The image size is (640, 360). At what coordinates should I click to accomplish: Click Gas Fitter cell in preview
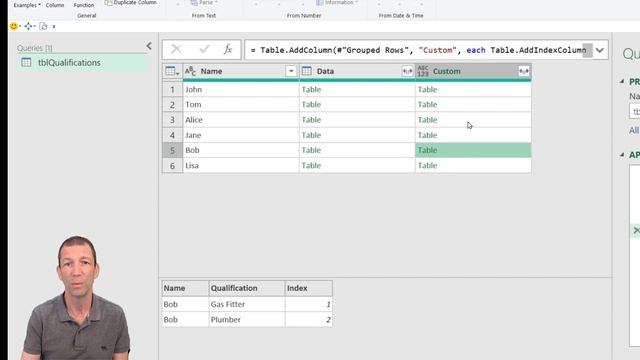click(x=247, y=304)
